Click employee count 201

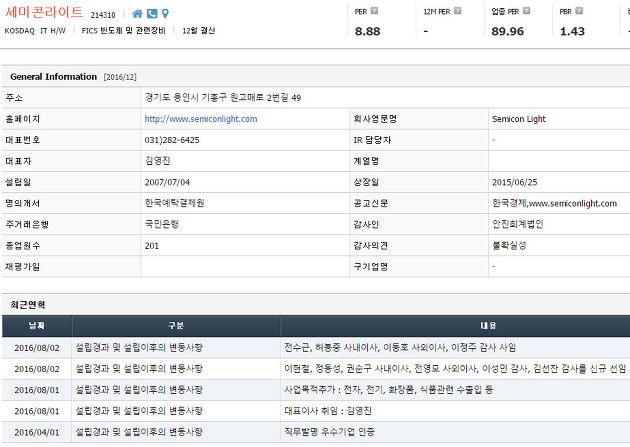[x=152, y=246]
